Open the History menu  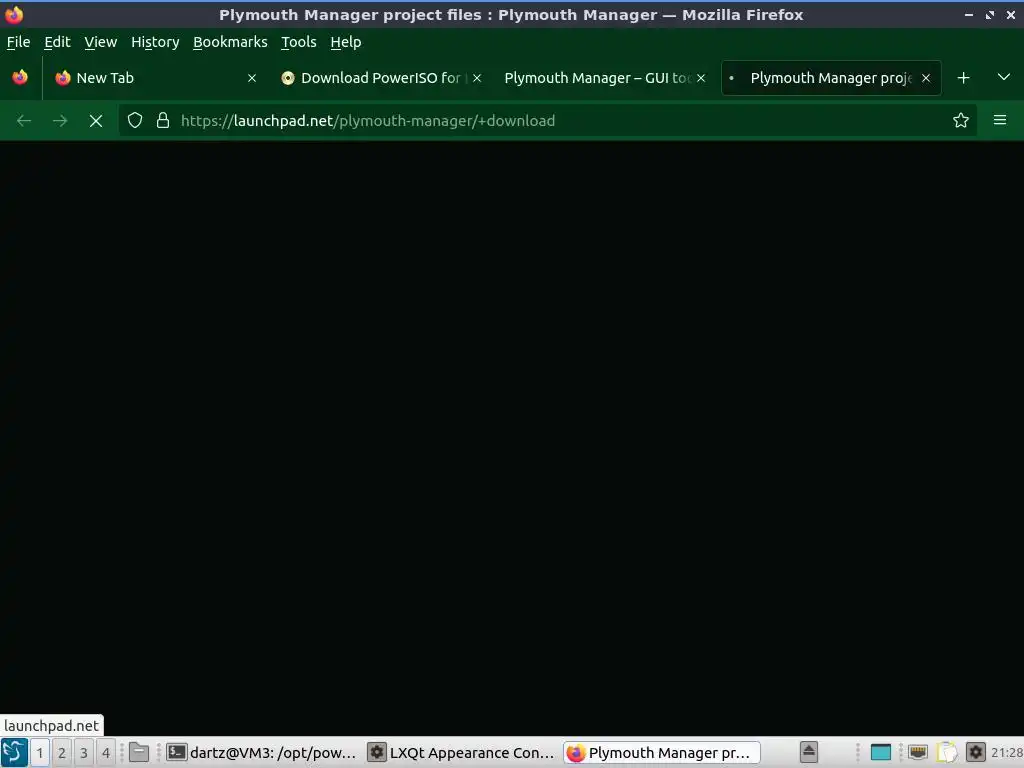[x=155, y=42]
